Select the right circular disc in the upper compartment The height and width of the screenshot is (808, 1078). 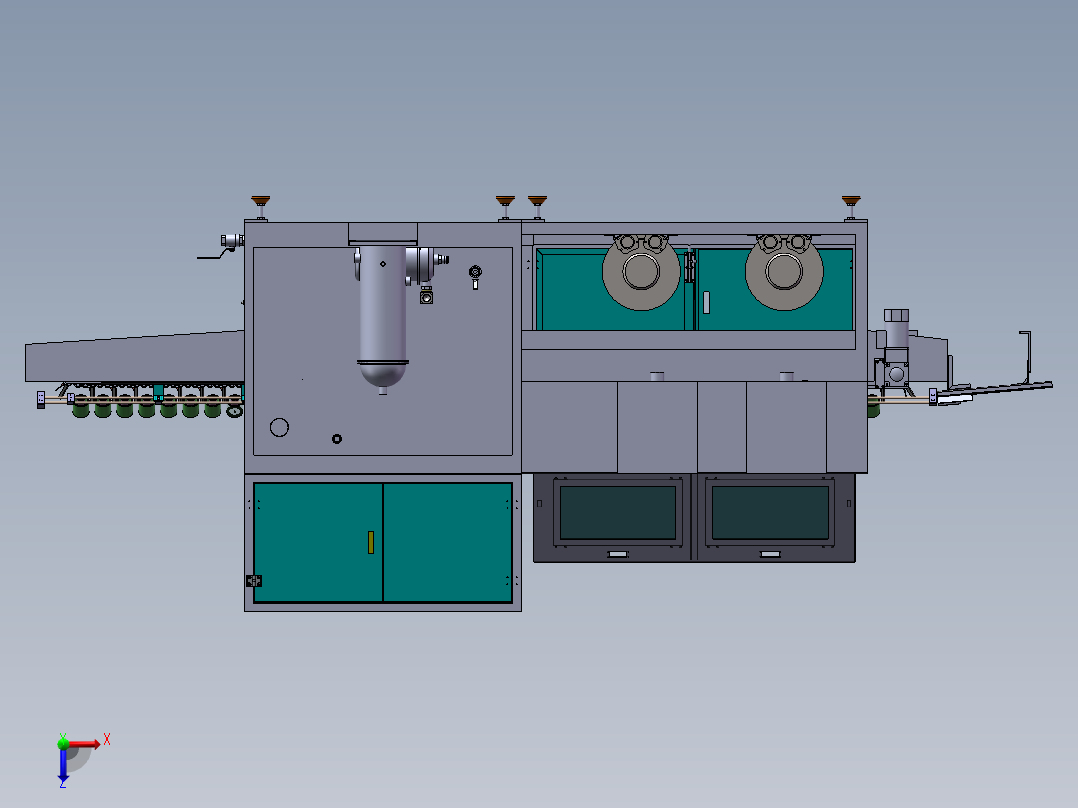[784, 272]
